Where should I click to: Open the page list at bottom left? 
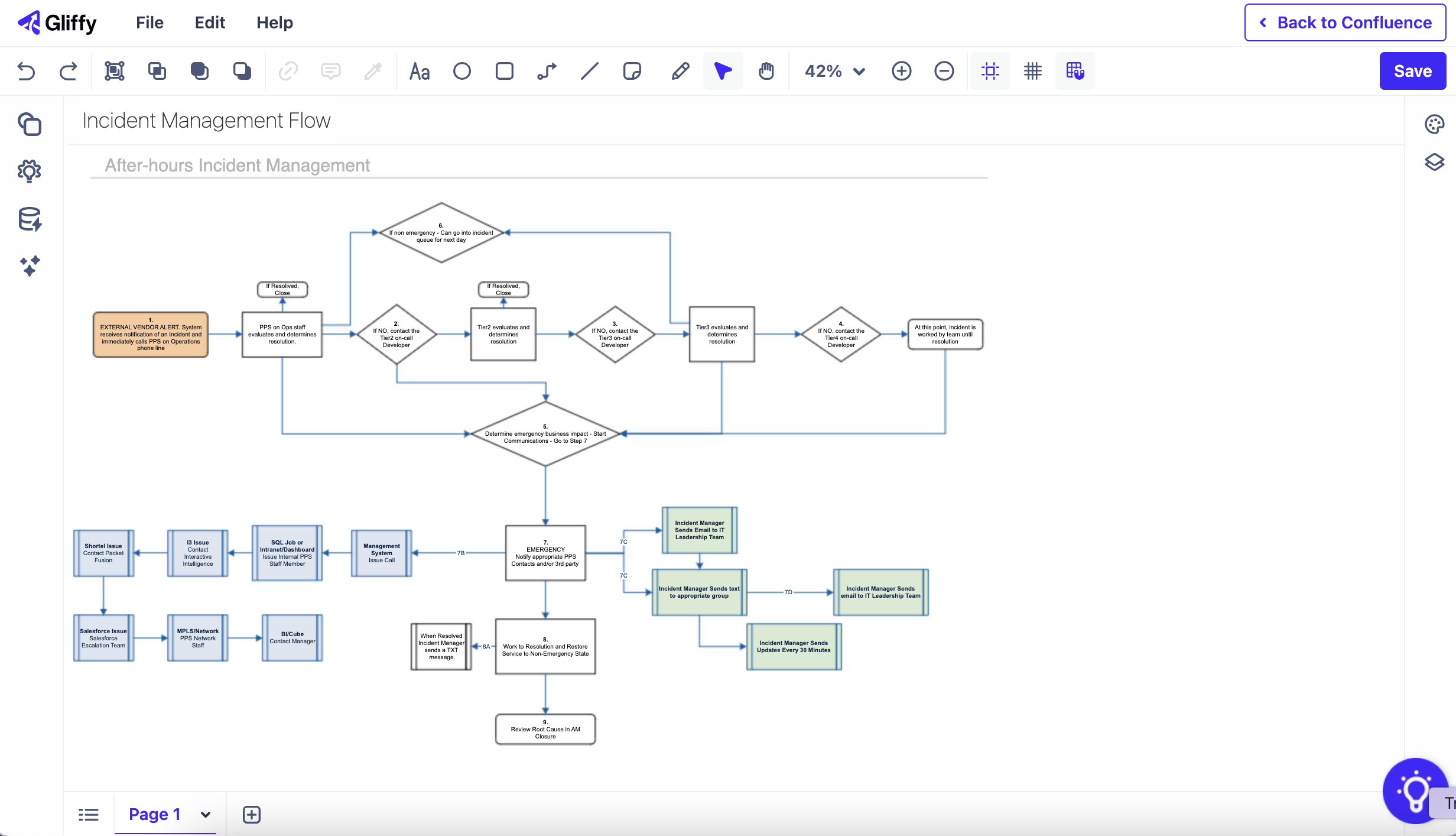(x=89, y=814)
